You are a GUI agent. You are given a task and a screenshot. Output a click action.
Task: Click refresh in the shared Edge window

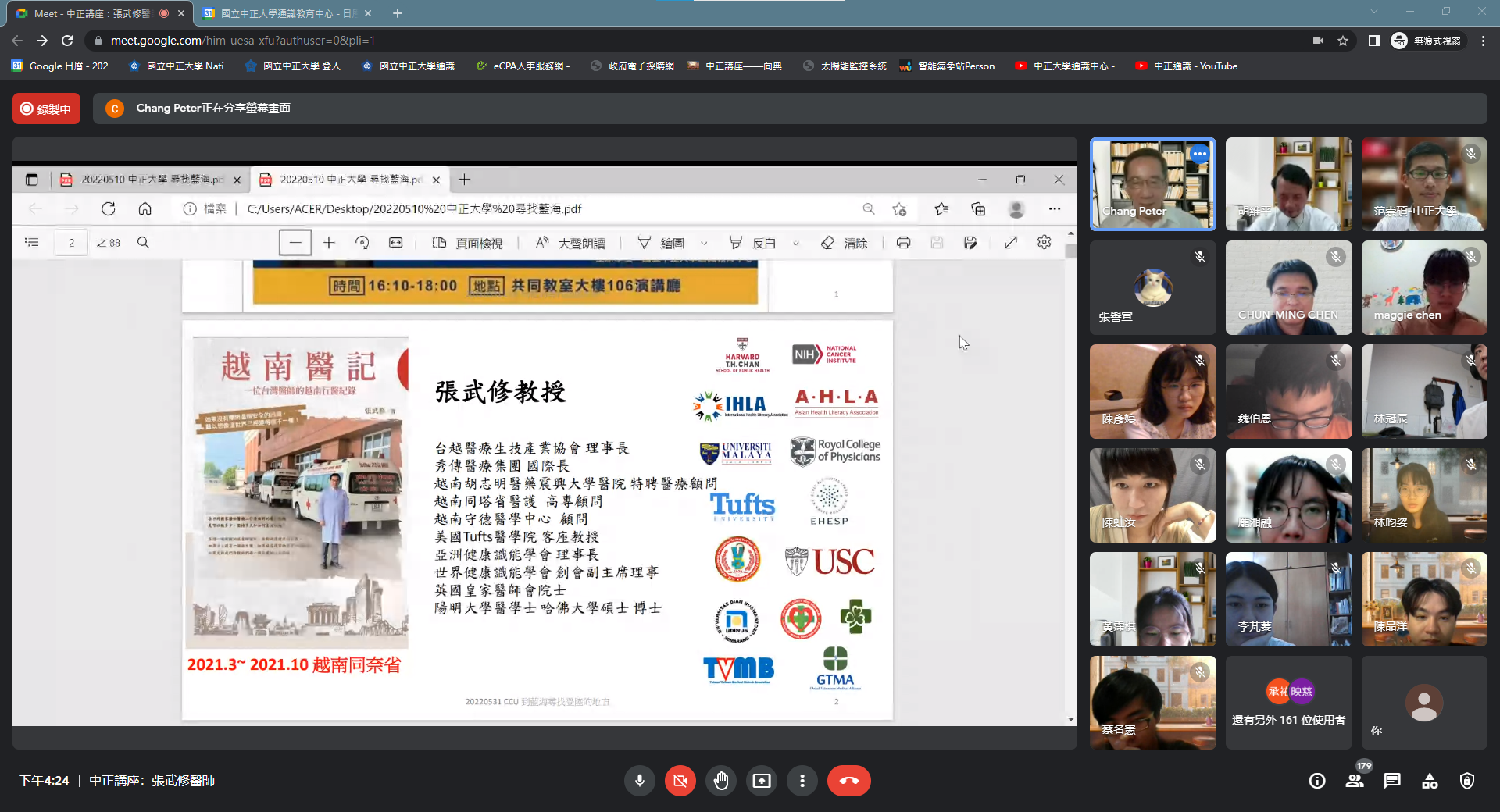(109, 209)
